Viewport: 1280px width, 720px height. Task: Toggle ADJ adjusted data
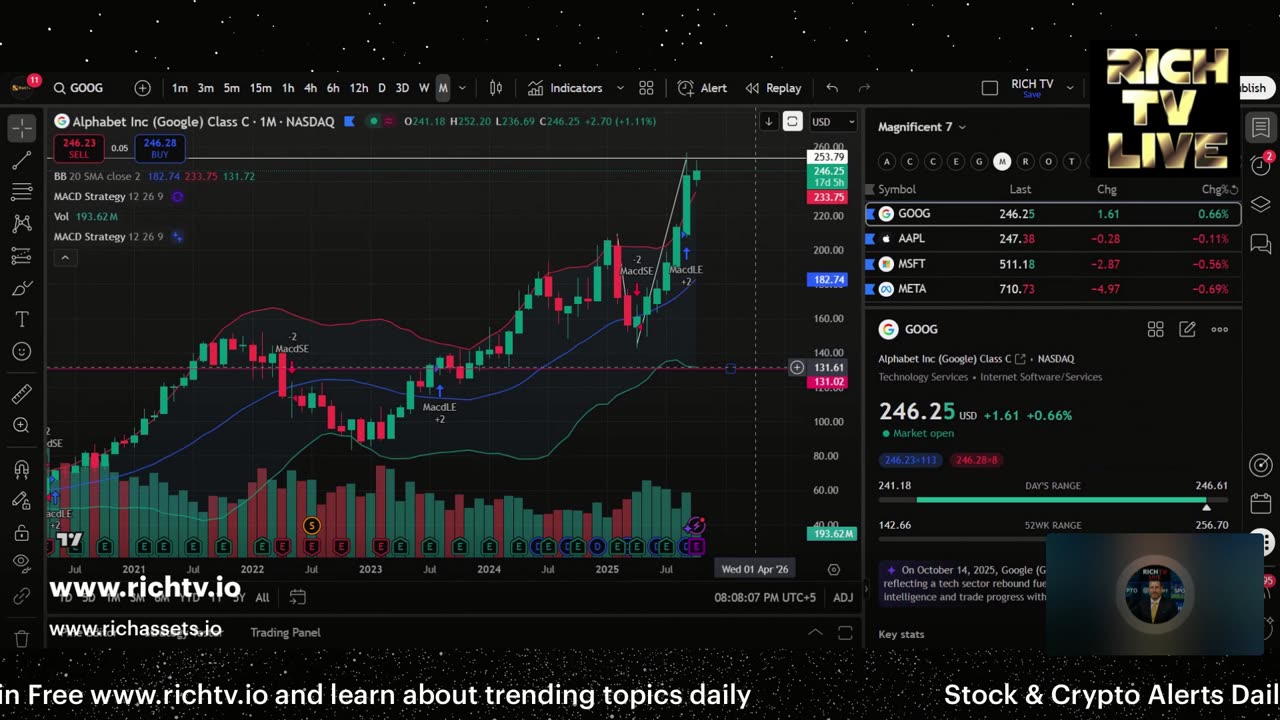pos(843,597)
